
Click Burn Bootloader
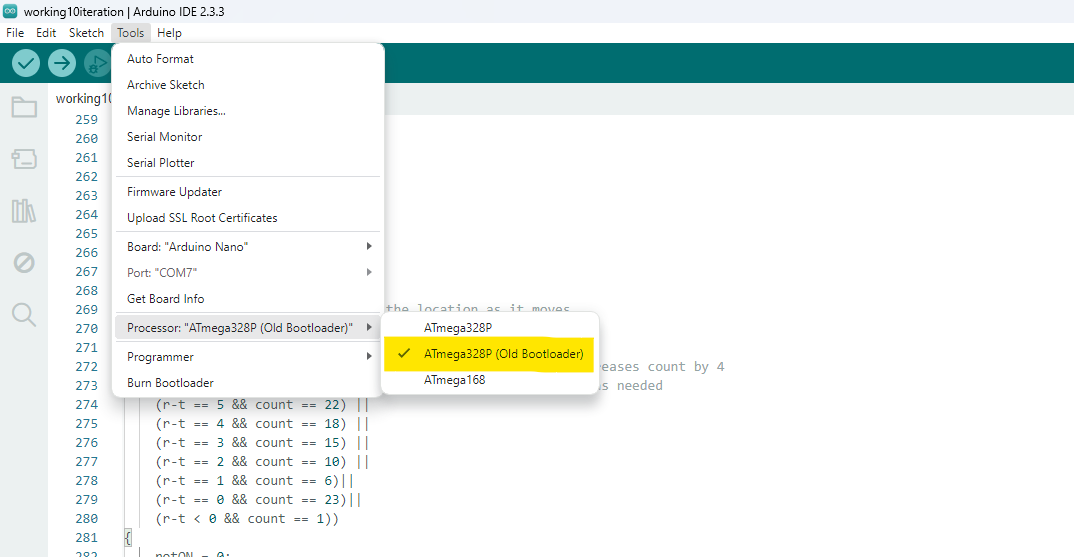(247, 383)
